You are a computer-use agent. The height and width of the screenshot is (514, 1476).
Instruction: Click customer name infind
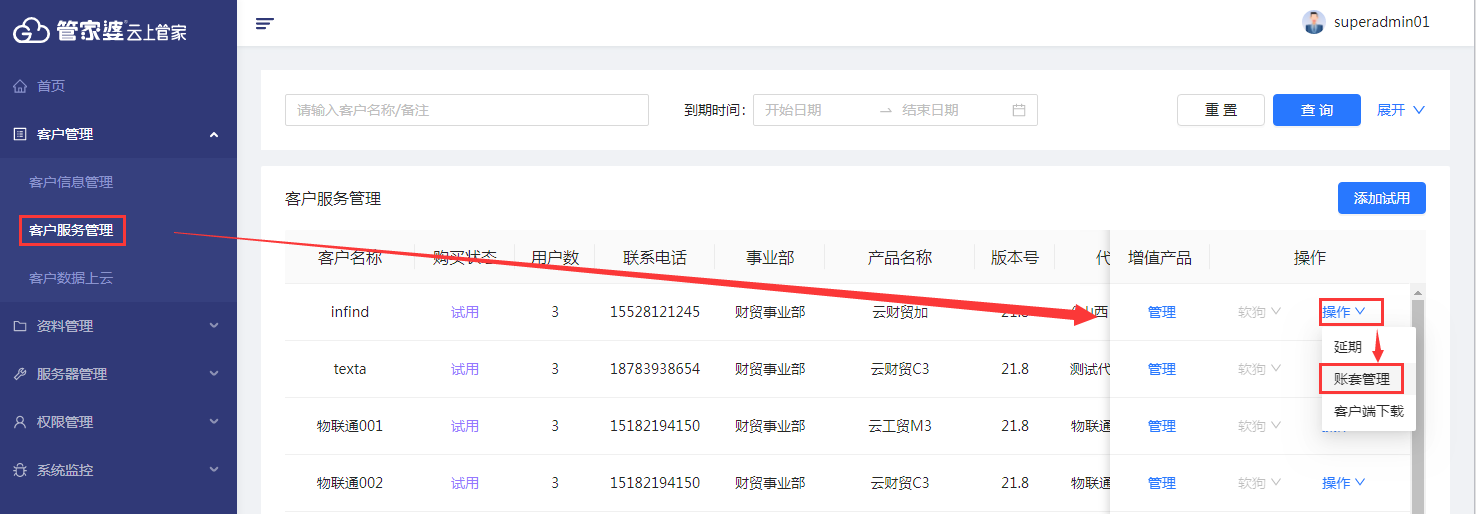(x=350, y=312)
